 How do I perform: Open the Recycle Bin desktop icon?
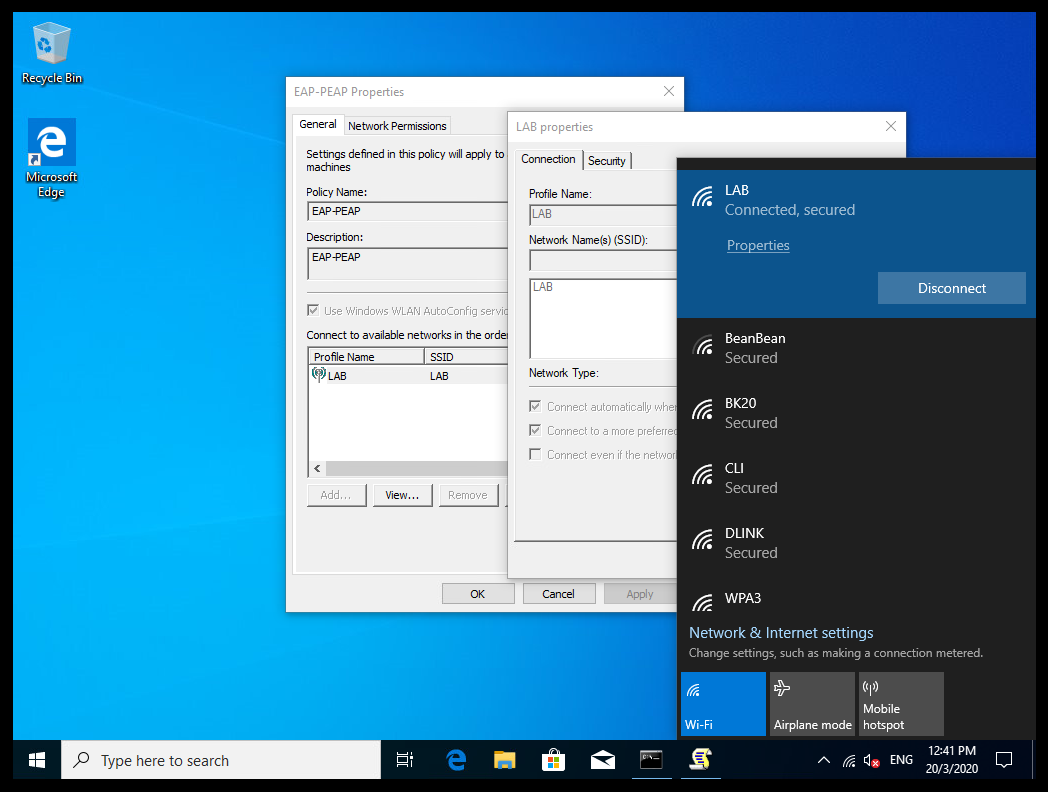point(51,53)
